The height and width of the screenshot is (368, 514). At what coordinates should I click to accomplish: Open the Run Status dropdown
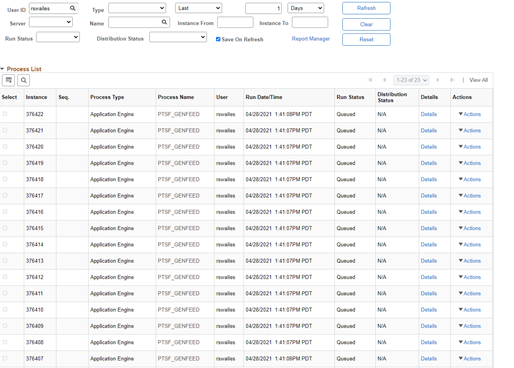point(58,37)
